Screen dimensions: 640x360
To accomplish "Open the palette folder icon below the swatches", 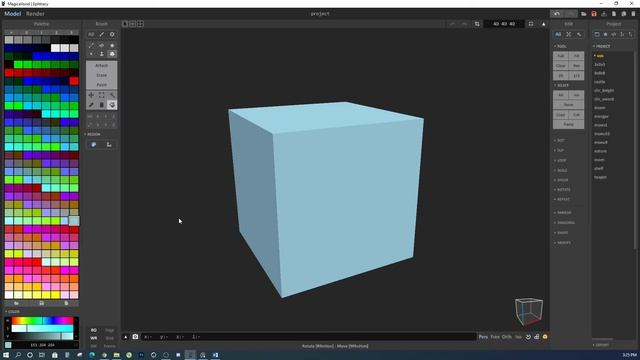I will click(16, 303).
